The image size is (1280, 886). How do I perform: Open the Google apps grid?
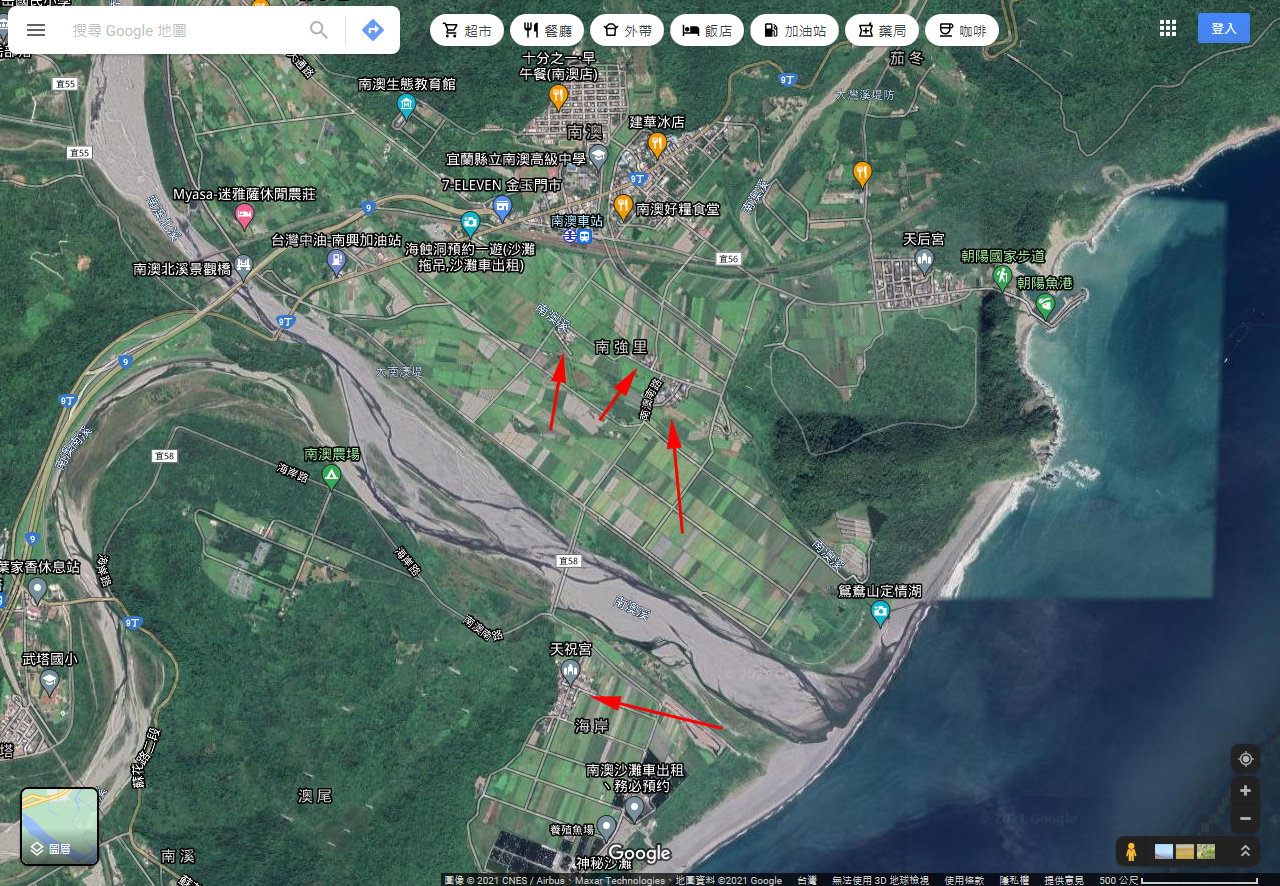coord(1167,28)
